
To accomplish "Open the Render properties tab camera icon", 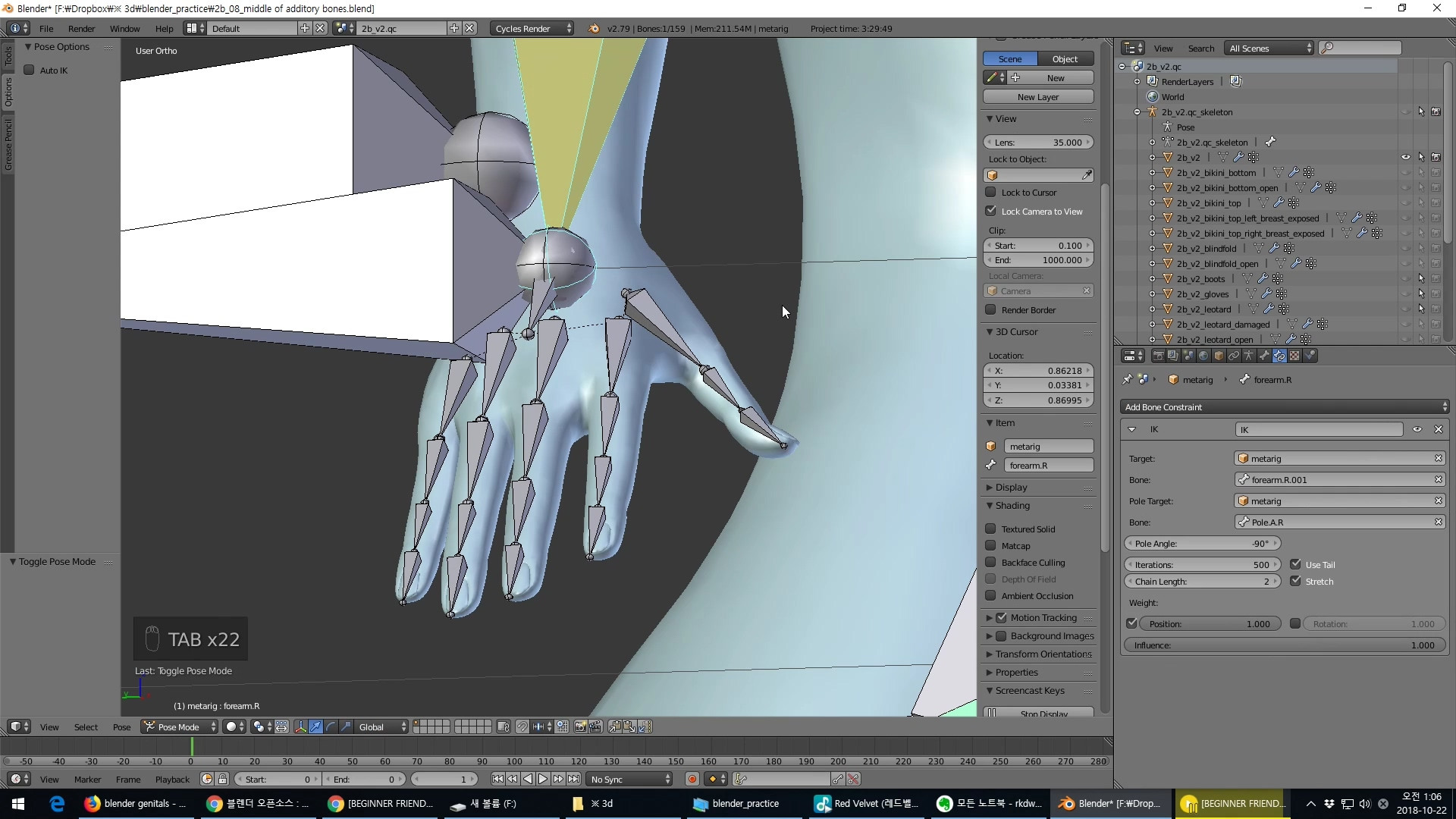I will [1159, 356].
